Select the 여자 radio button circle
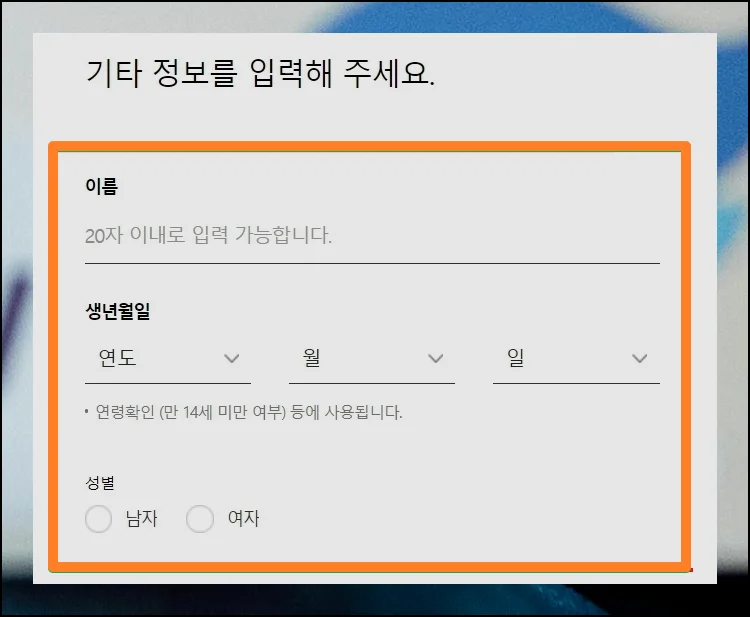Screen dimensions: 750x617 [200, 519]
